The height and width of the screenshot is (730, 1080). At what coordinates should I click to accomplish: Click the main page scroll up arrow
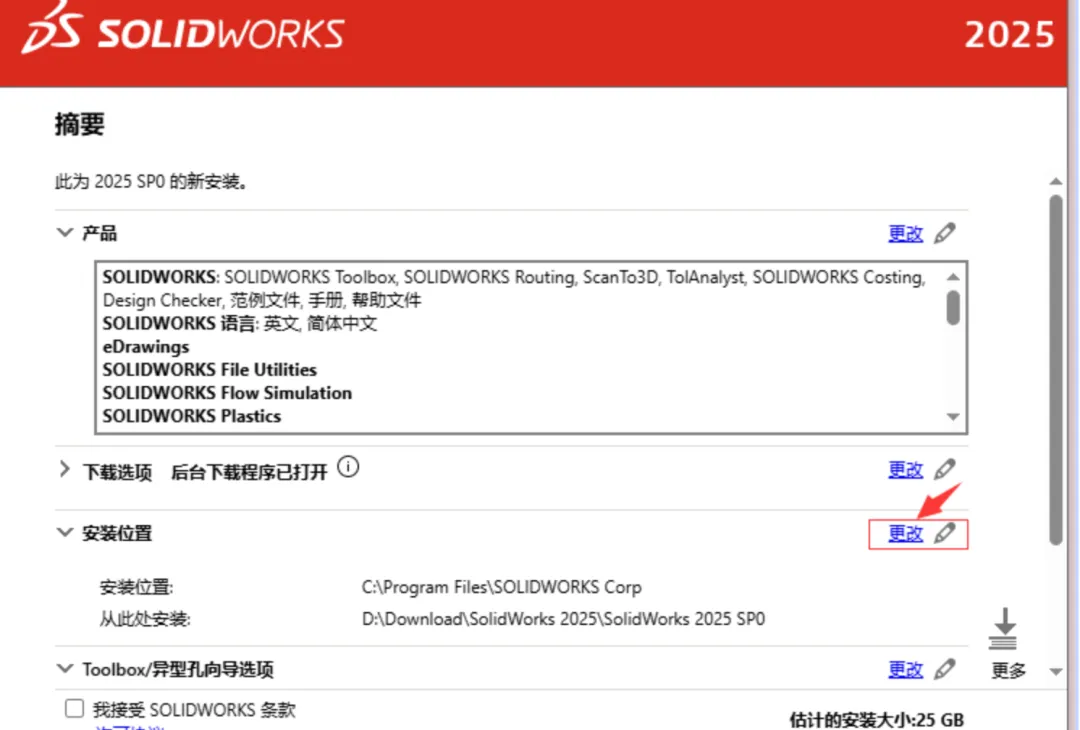(1056, 181)
